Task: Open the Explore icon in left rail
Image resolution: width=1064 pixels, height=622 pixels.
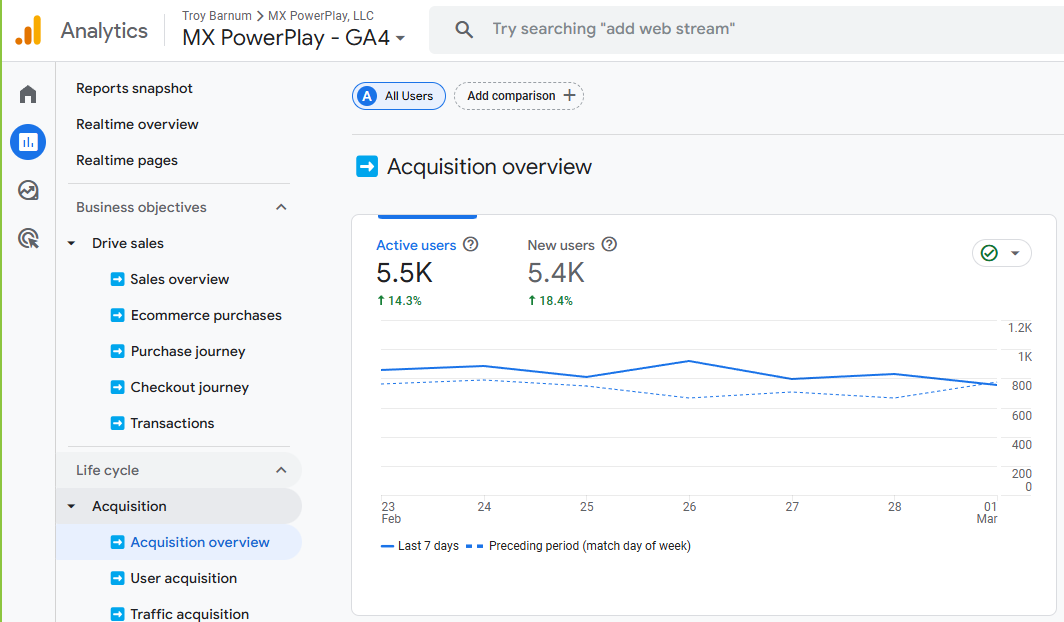Action: (x=28, y=190)
